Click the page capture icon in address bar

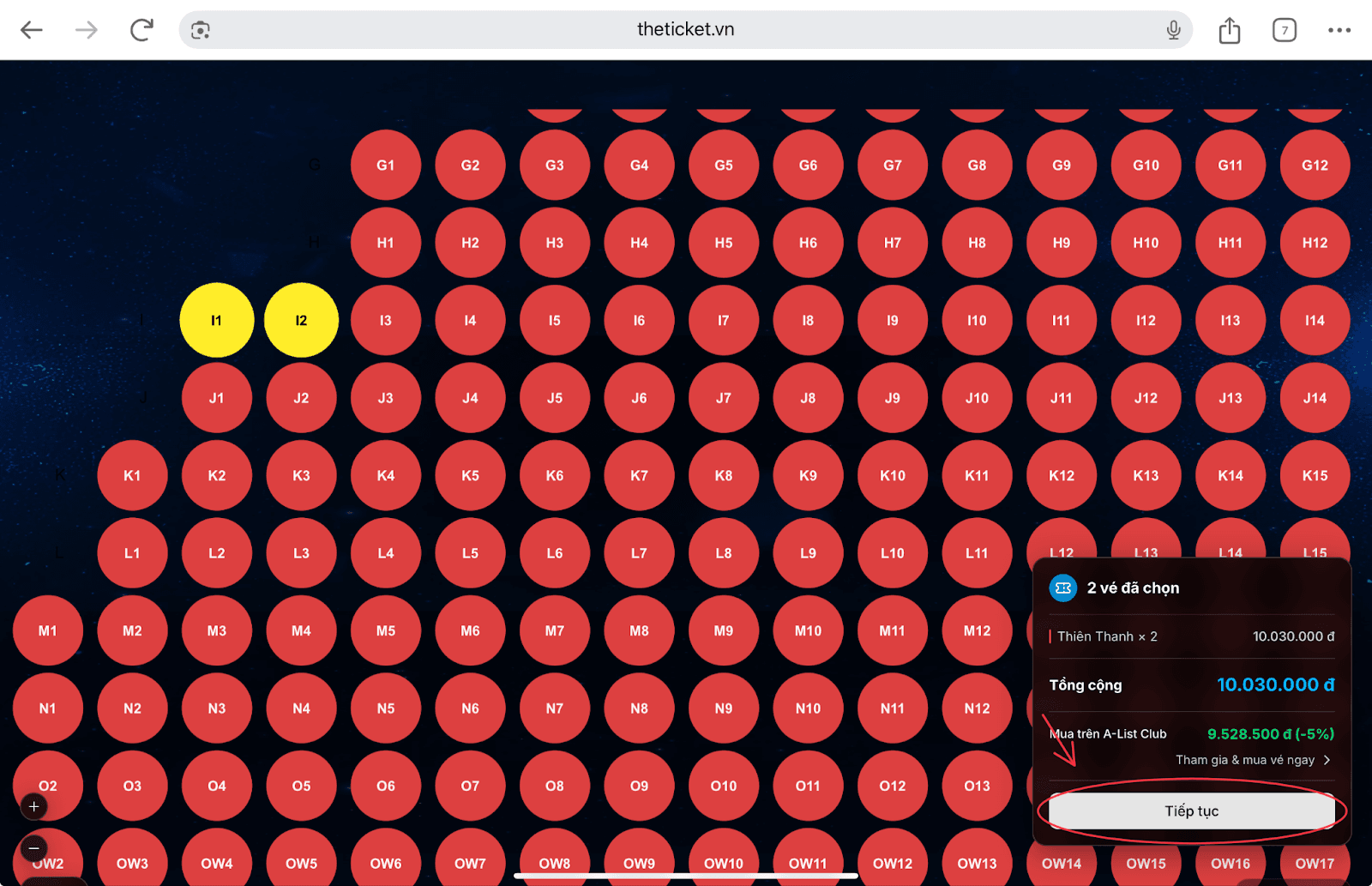[201, 30]
